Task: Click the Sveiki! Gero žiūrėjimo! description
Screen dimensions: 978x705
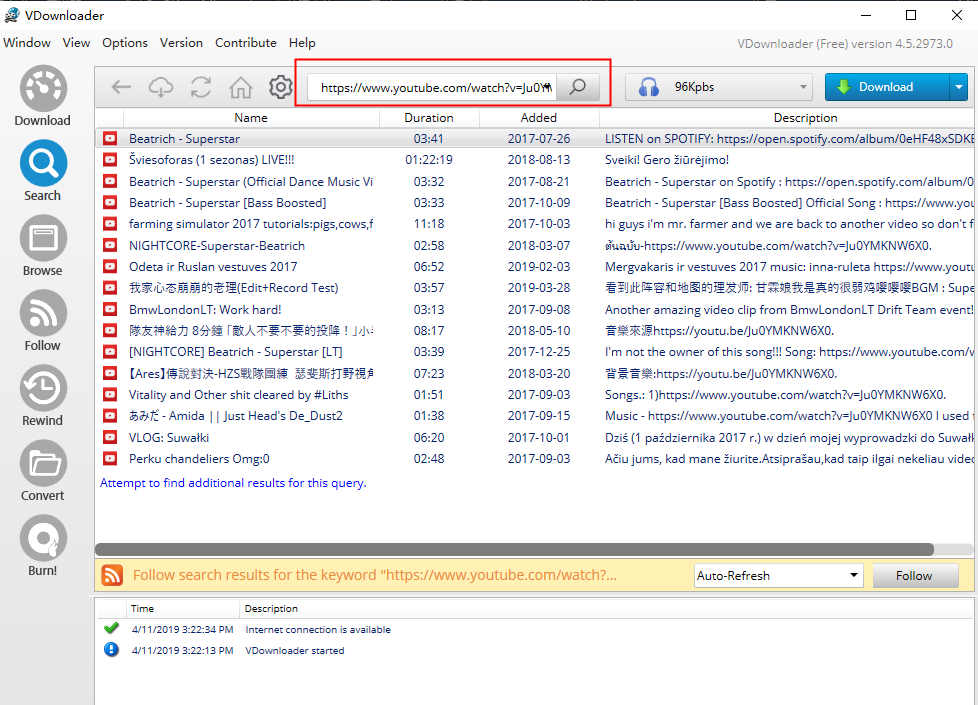Action: 667,160
